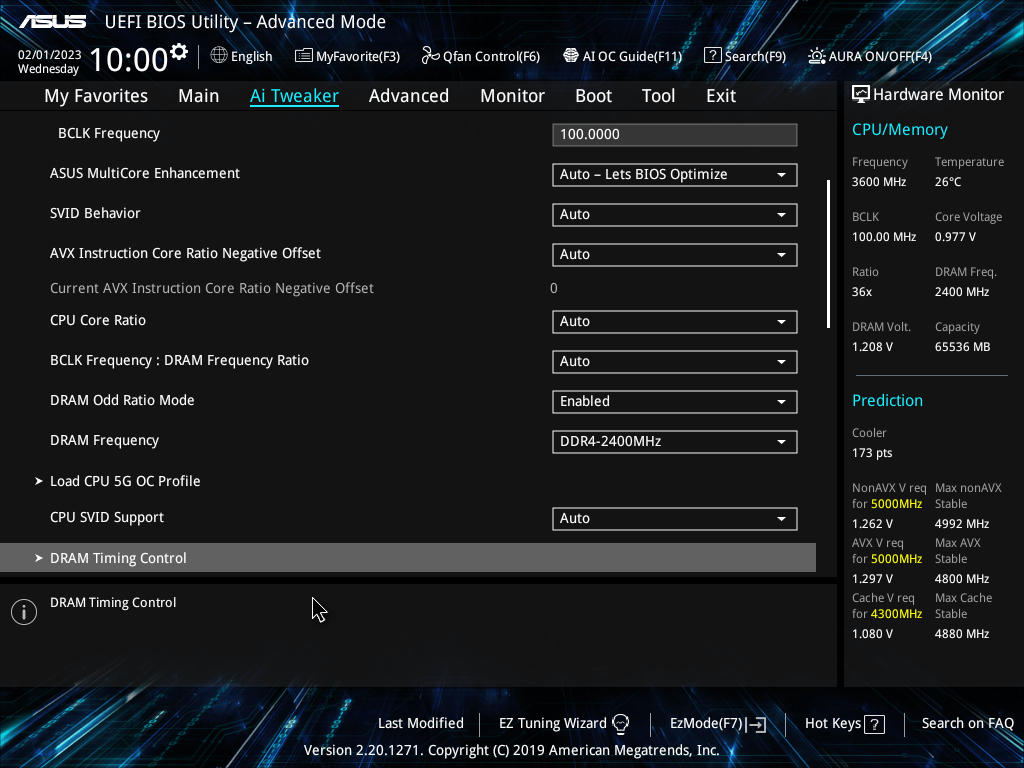This screenshot has height=768, width=1024.
Task: Click the EZ Tuning Wizard lightbulb icon
Action: [x=620, y=724]
